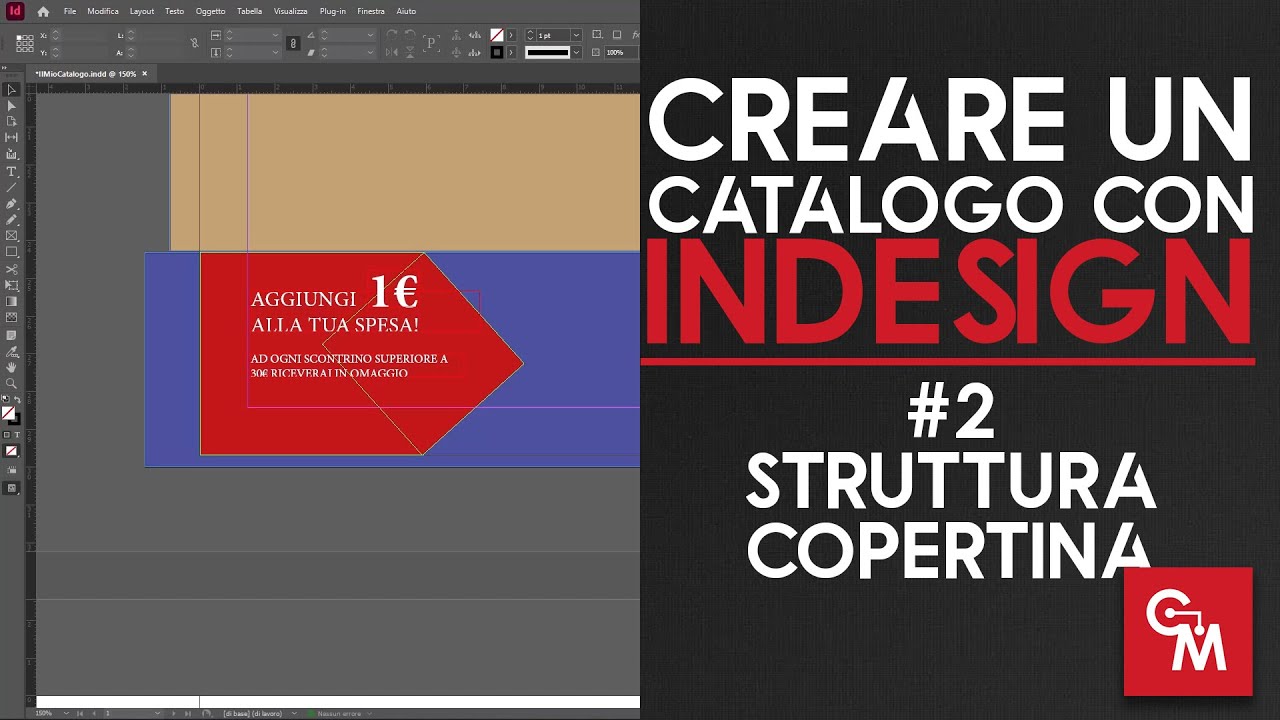Open the Finestra menu
This screenshot has height=720, width=1280.
(x=371, y=11)
